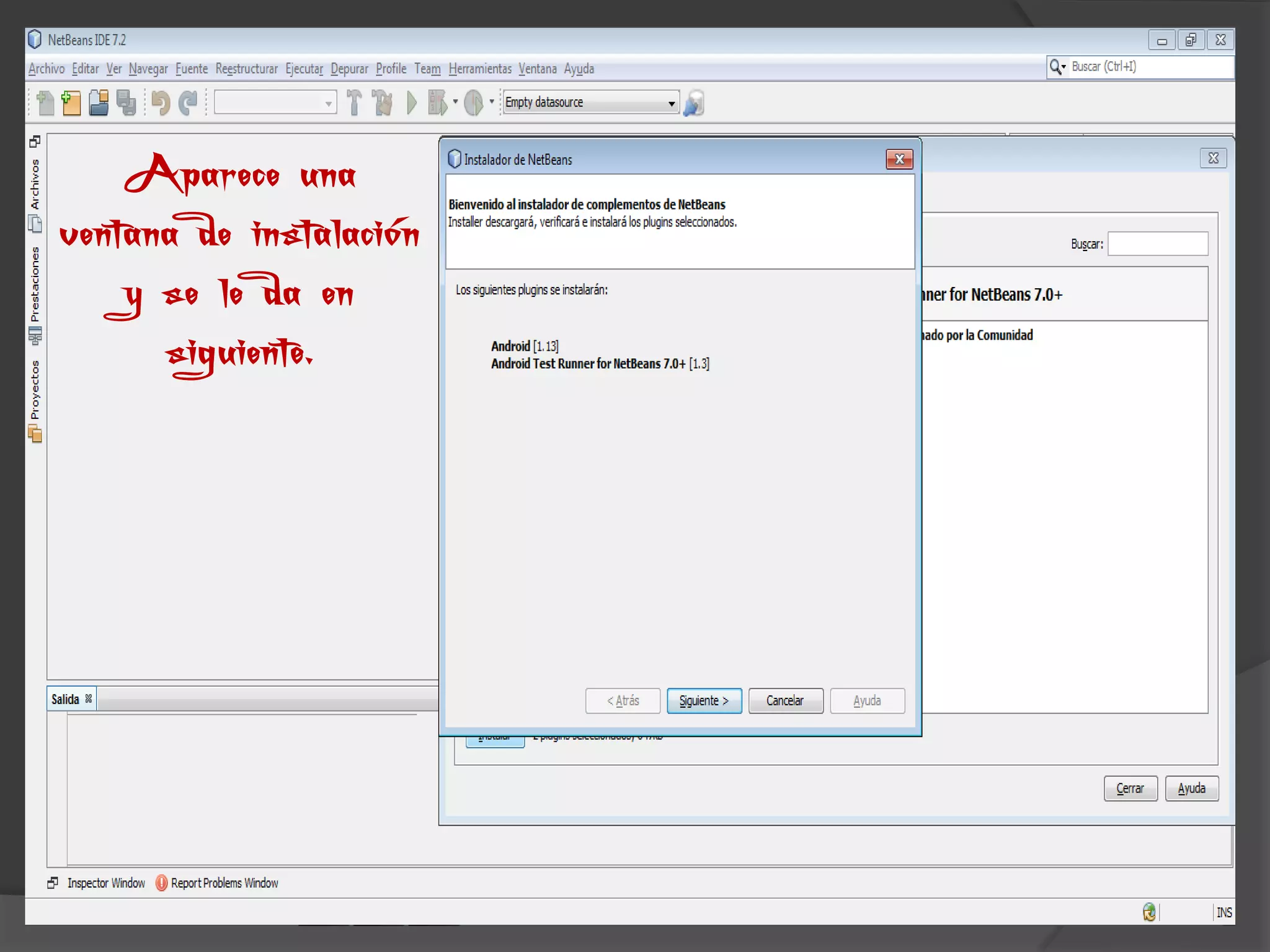Click the Siguiente button

click(704, 700)
